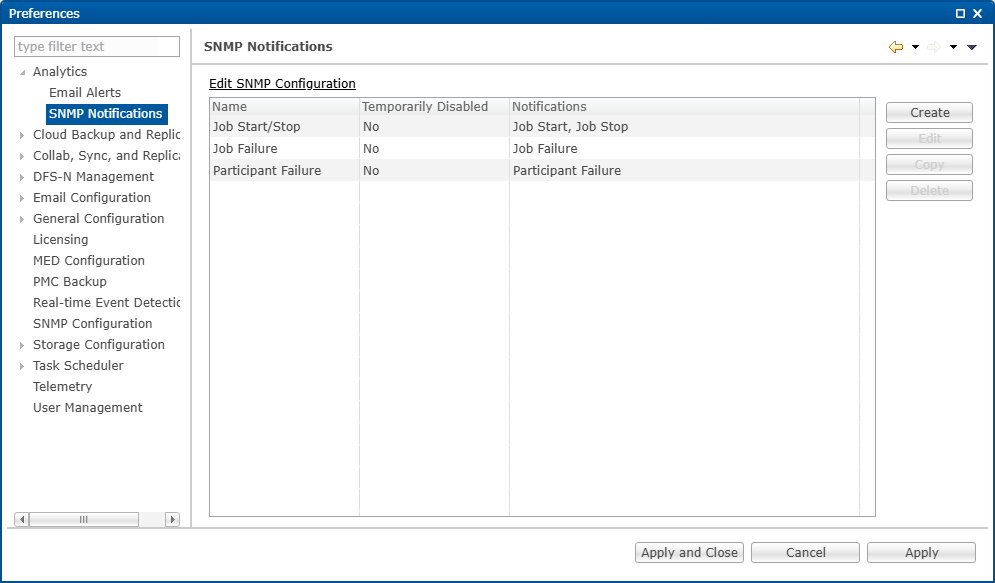Maximize the Preferences window
The width and height of the screenshot is (995, 583).
[x=960, y=13]
